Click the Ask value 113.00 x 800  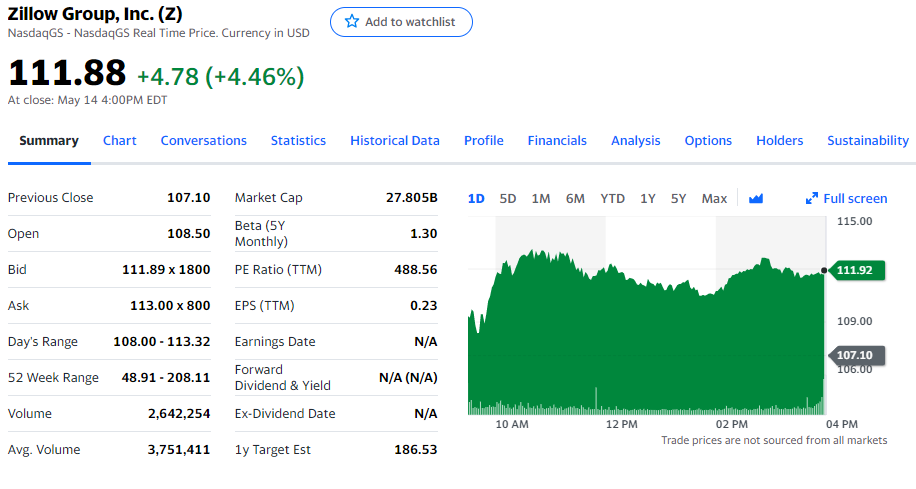click(x=170, y=306)
